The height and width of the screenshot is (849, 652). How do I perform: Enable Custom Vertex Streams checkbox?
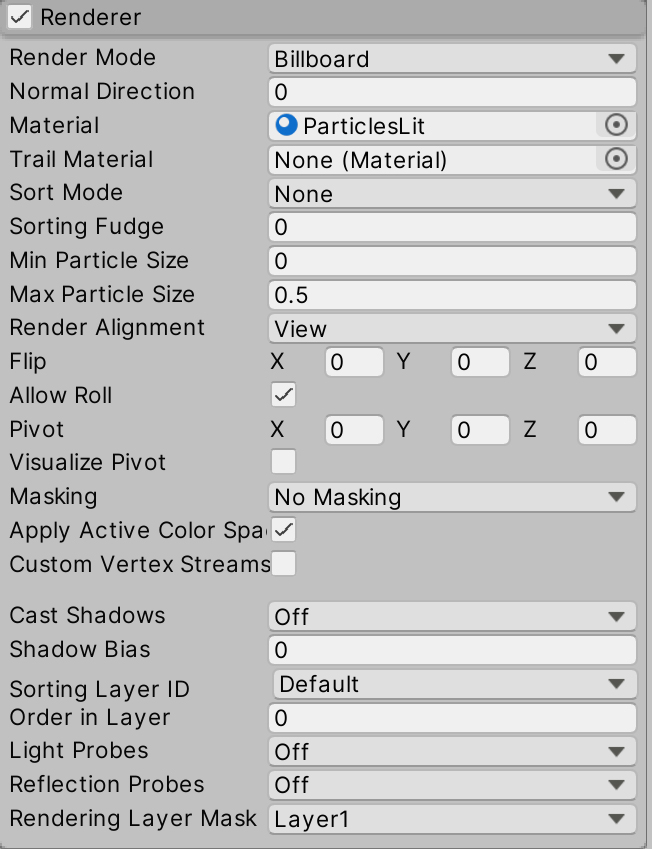284,564
